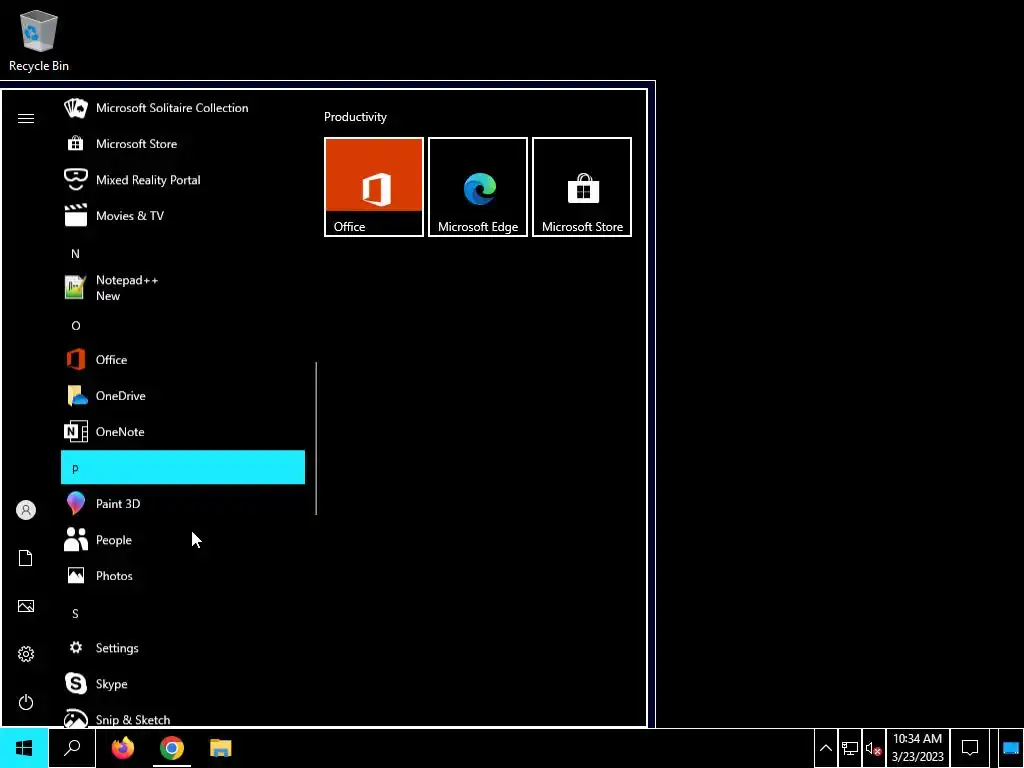Open Snip & Sketch
1024x768 pixels.
[183, 717]
